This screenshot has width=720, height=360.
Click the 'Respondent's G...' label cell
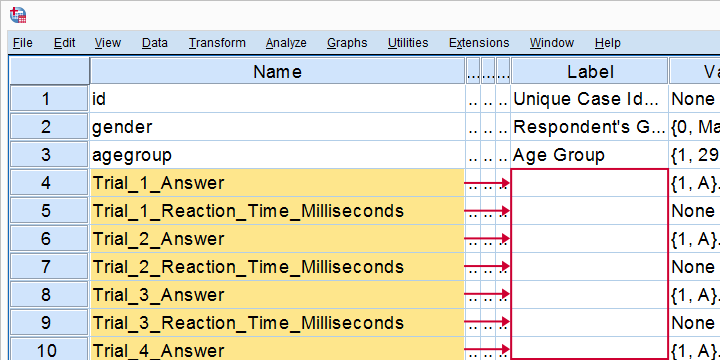pos(590,127)
